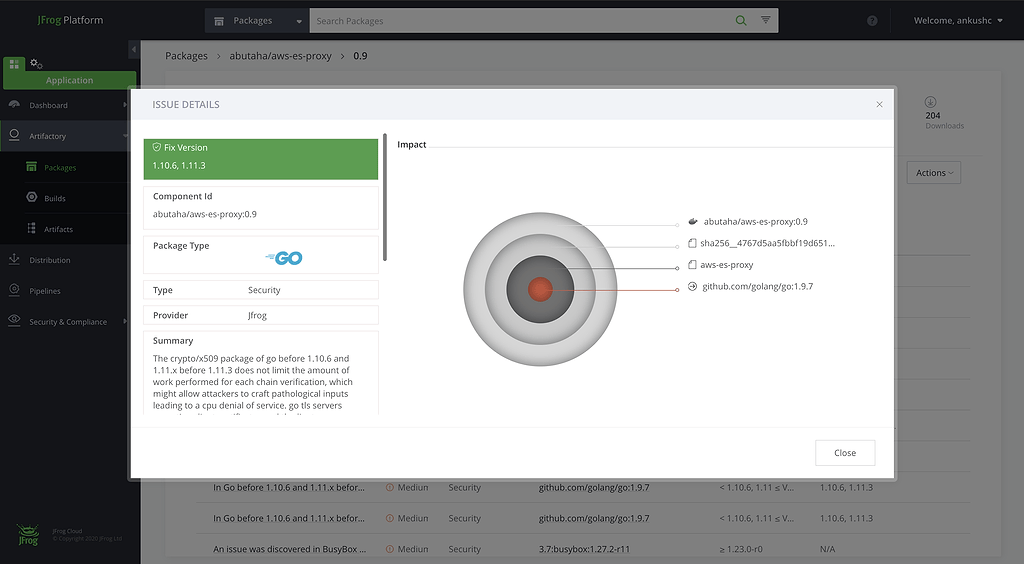
Task: Expand the Security & Compliance submenu arrow
Action: (125, 321)
